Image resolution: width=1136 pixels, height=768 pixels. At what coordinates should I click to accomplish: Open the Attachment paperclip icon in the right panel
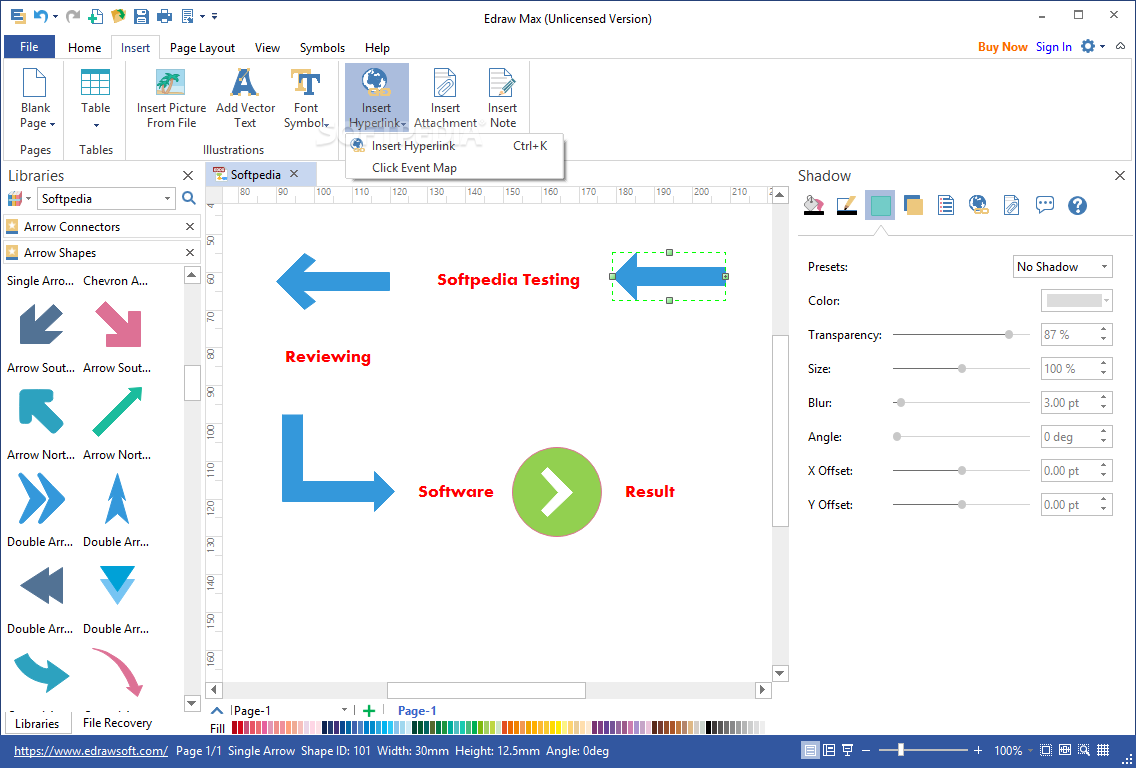(1011, 206)
